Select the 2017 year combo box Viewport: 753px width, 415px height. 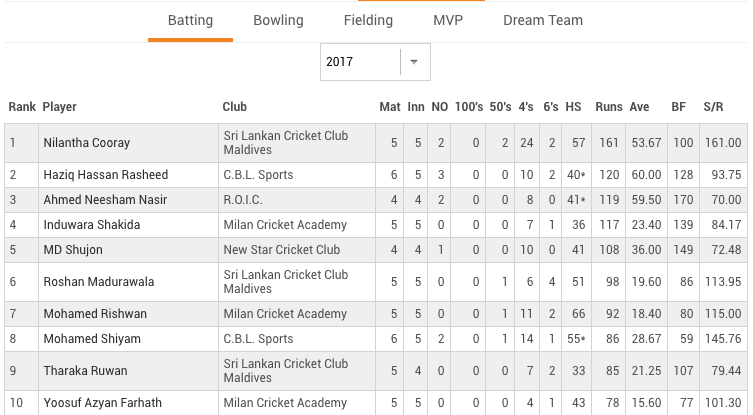click(x=375, y=62)
